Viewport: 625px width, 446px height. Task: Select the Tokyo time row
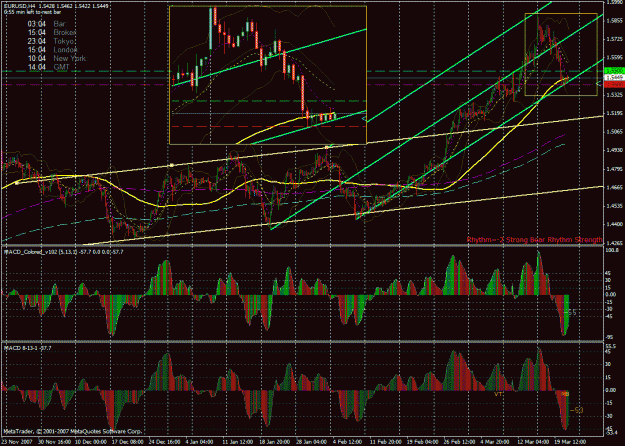click(51, 41)
